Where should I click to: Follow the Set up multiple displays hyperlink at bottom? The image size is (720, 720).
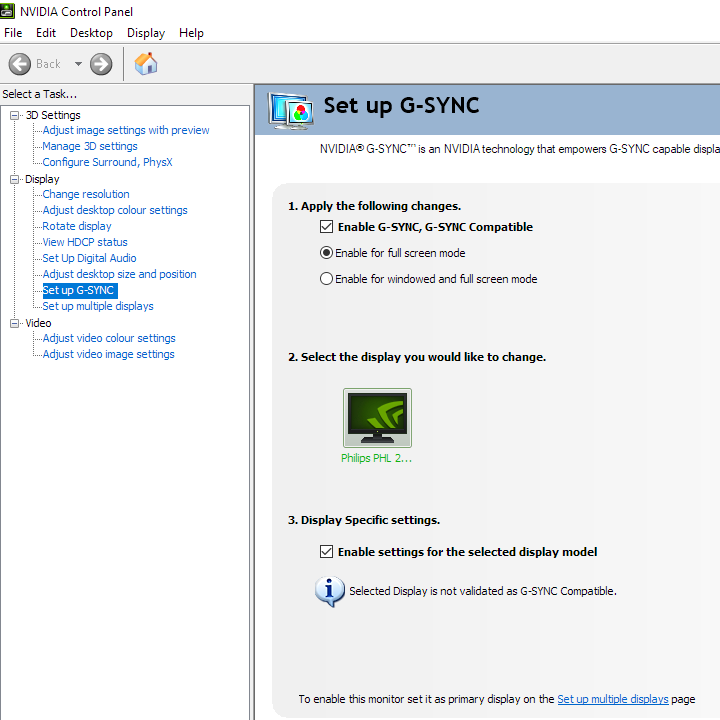point(613,699)
